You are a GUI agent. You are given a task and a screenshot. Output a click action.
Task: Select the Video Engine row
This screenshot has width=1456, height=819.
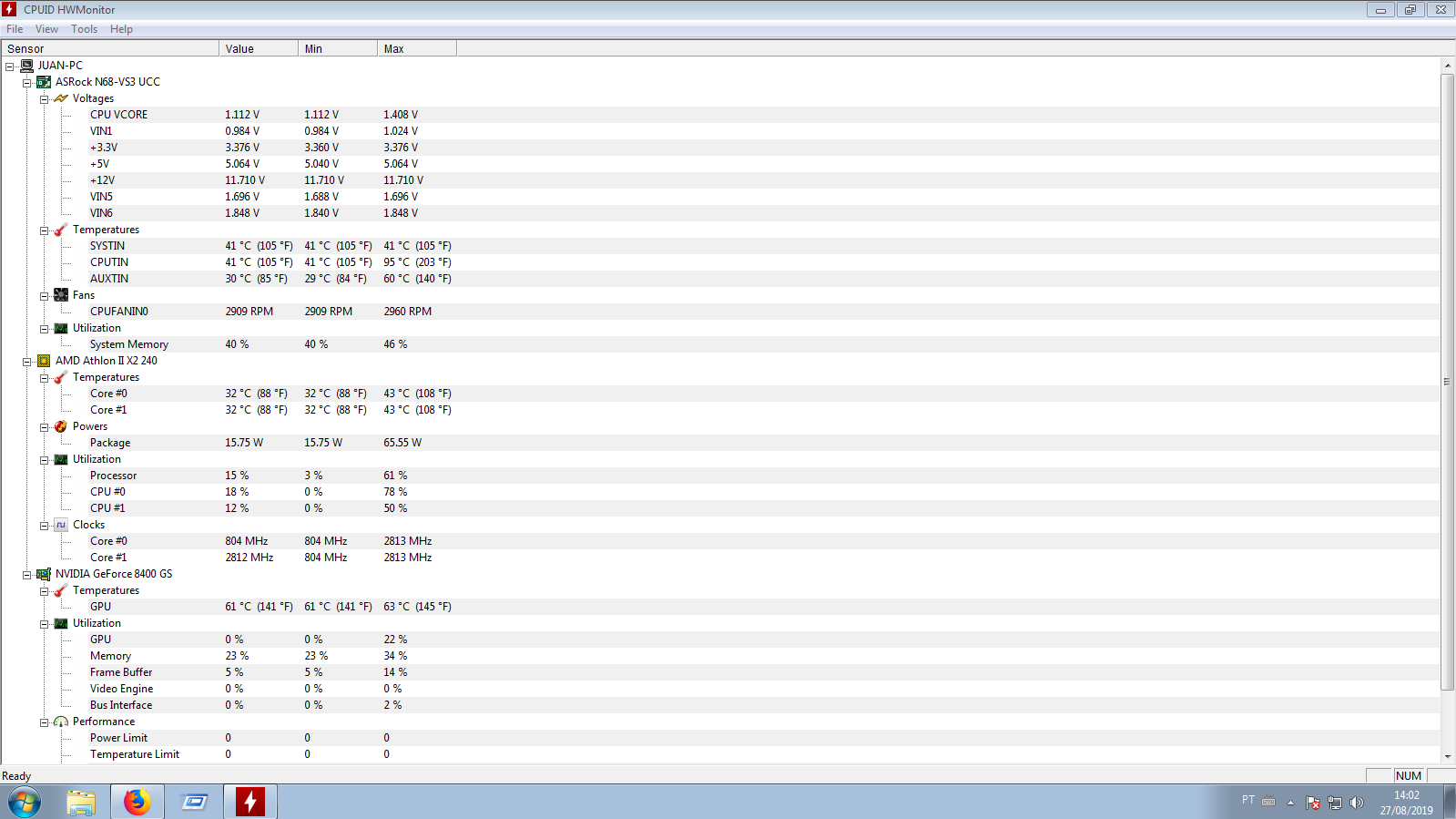(719, 689)
